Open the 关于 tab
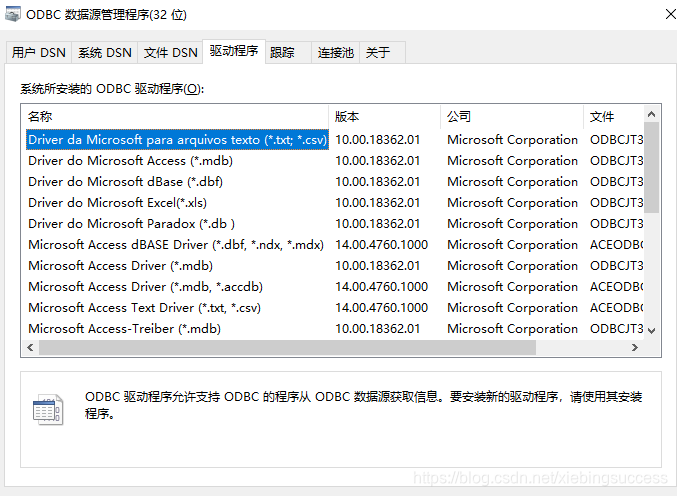Image resolution: width=677 pixels, height=496 pixels. [383, 53]
